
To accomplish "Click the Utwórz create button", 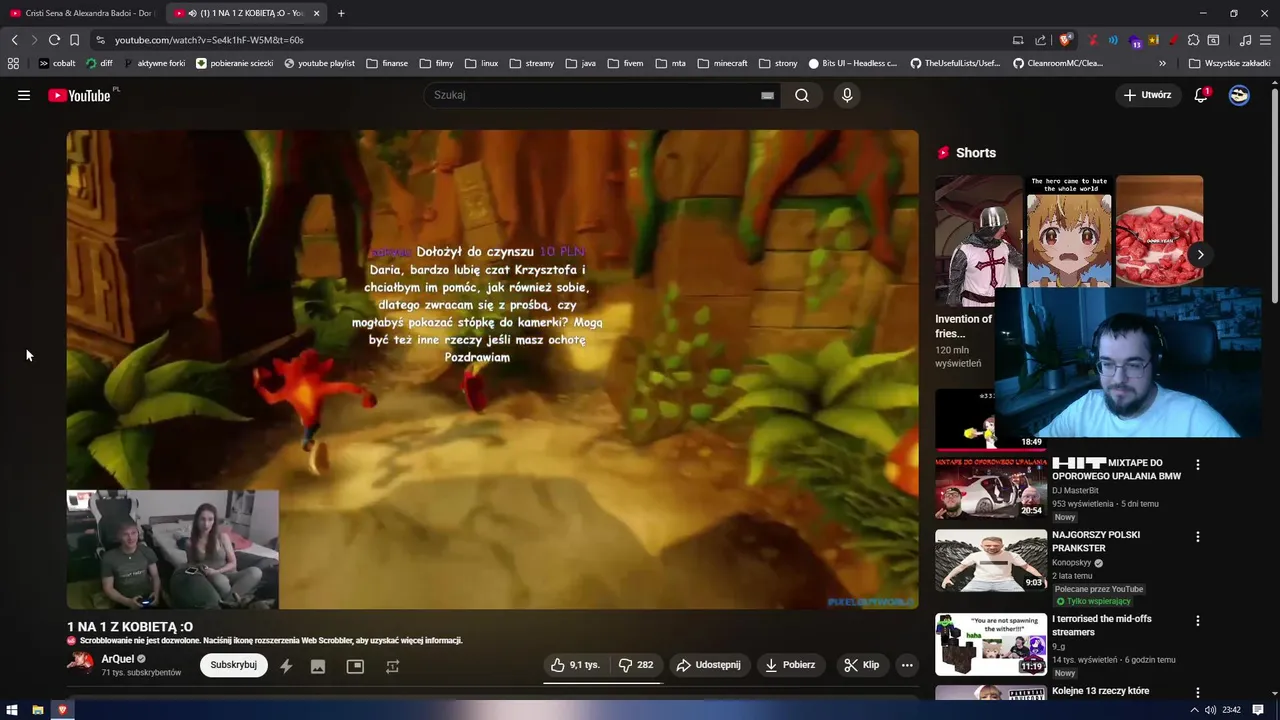I will [1146, 95].
